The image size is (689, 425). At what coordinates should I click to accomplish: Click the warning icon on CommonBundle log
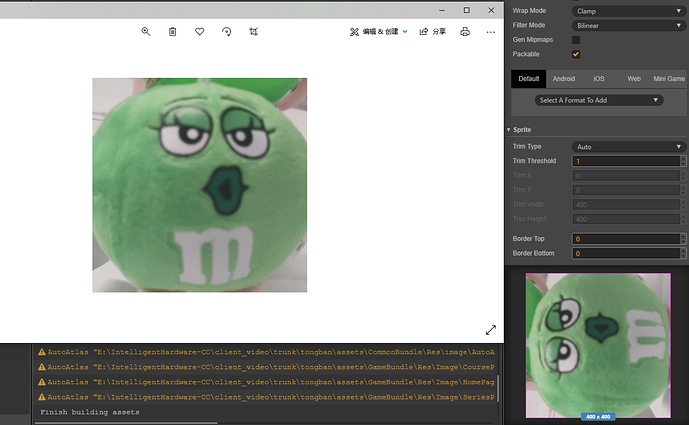click(42, 352)
